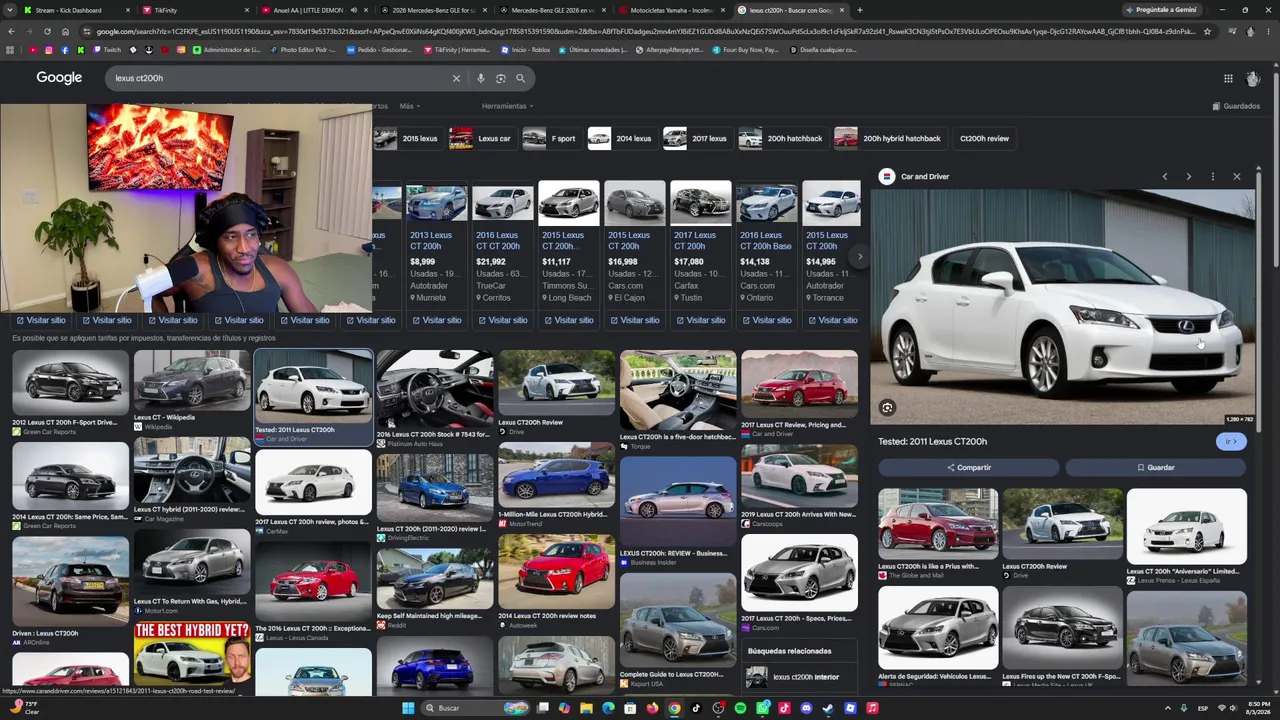Filter results by the Ct200h review chip

[984, 139]
